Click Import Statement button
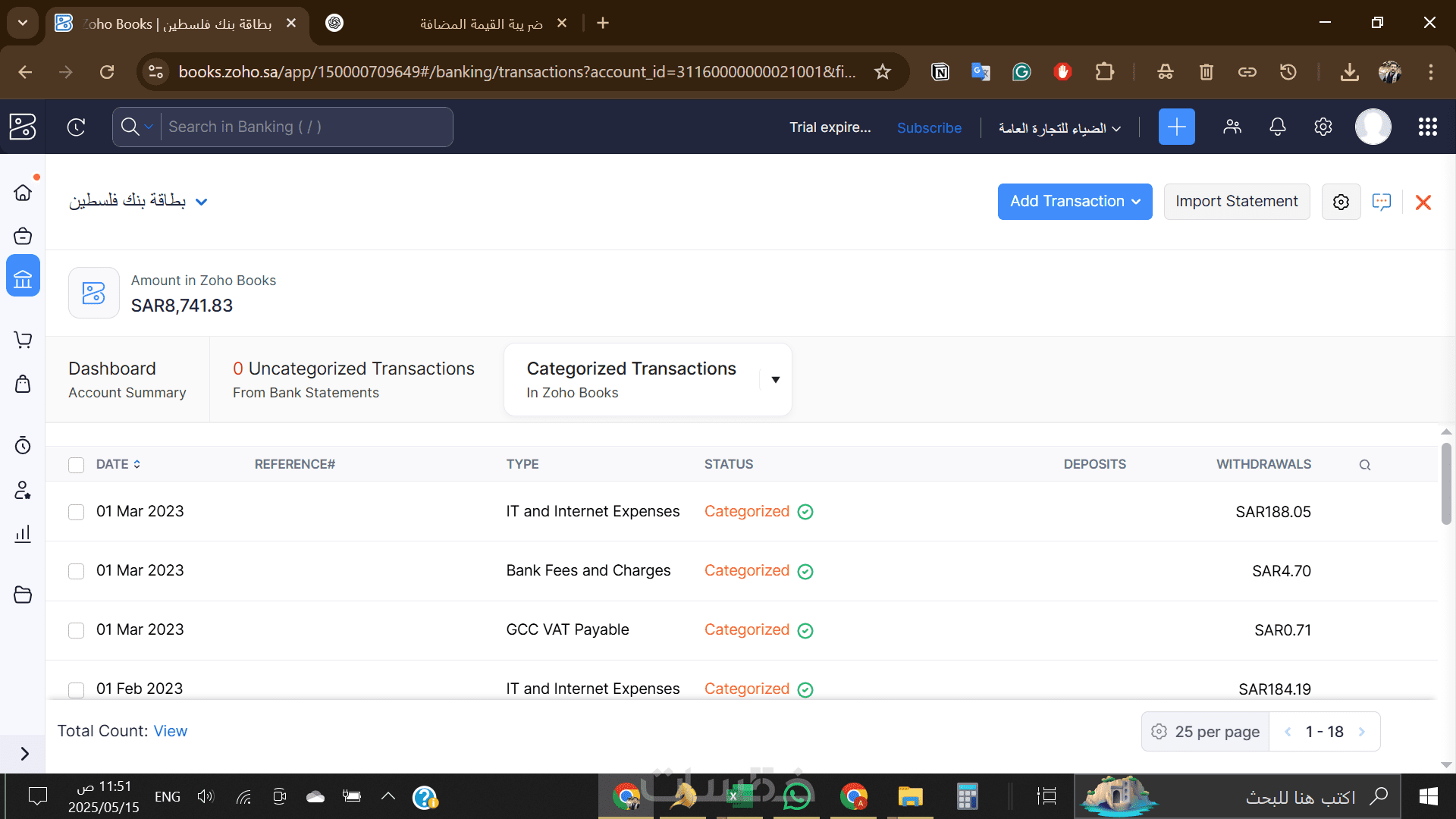The image size is (1456, 819). (1236, 202)
